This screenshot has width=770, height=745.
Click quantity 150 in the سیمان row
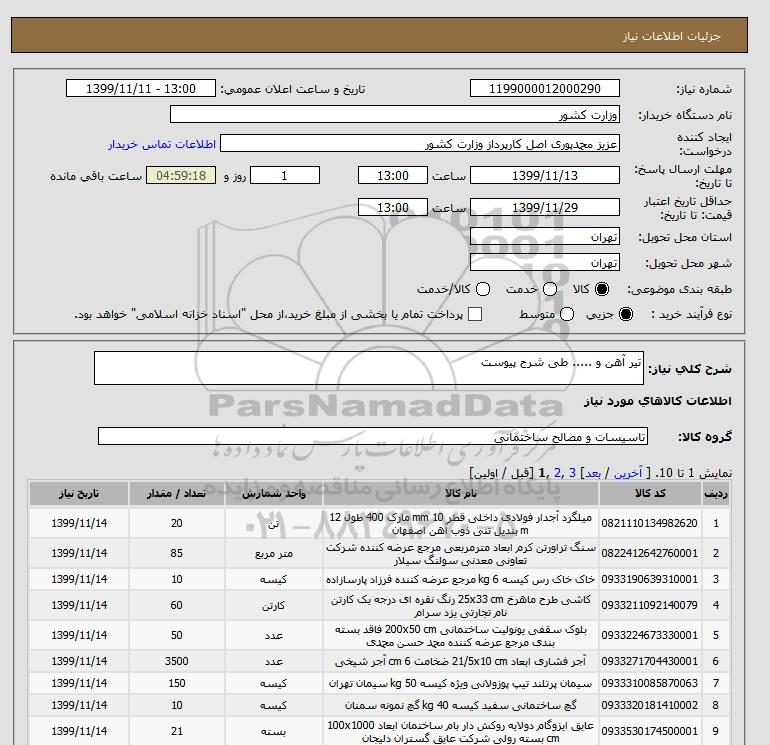[x=176, y=683]
